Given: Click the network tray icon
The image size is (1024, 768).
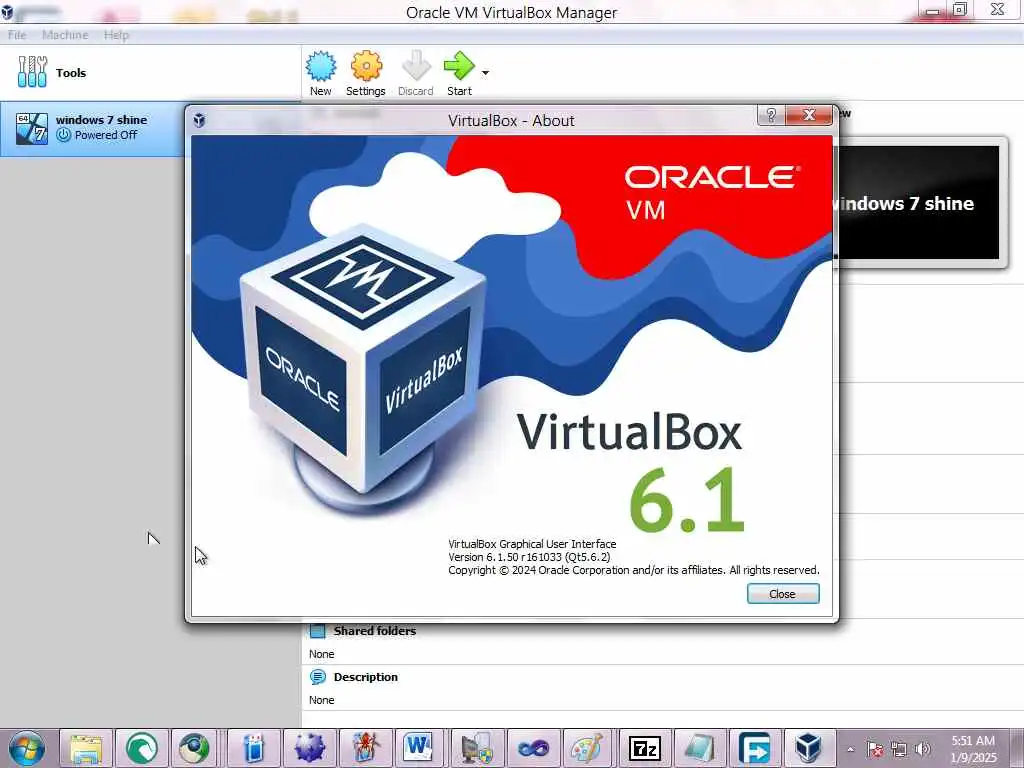Looking at the screenshot, I should pyautogui.click(x=899, y=749).
